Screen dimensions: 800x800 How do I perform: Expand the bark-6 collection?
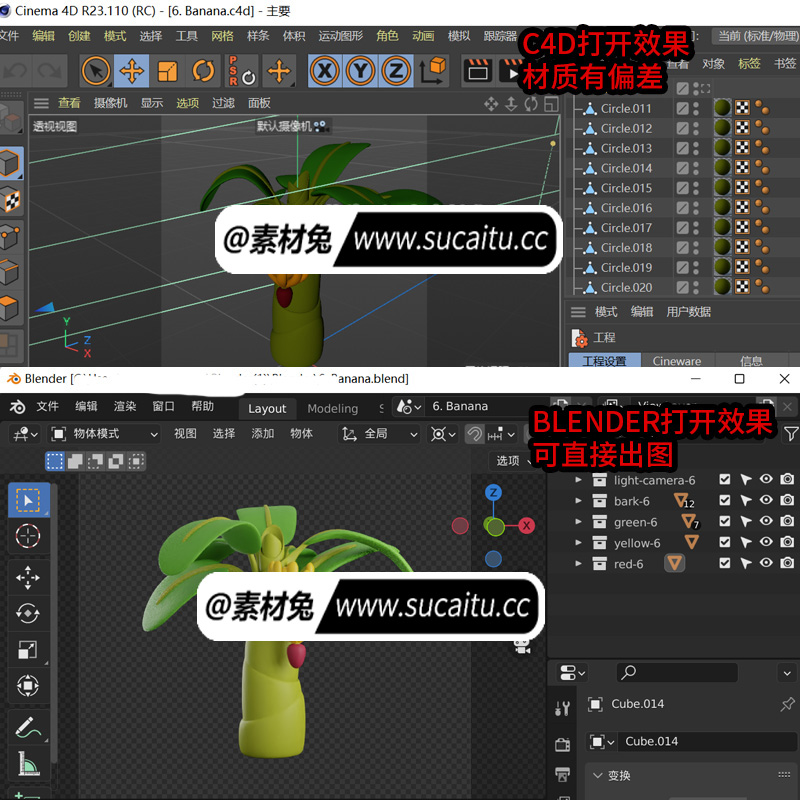(579, 501)
